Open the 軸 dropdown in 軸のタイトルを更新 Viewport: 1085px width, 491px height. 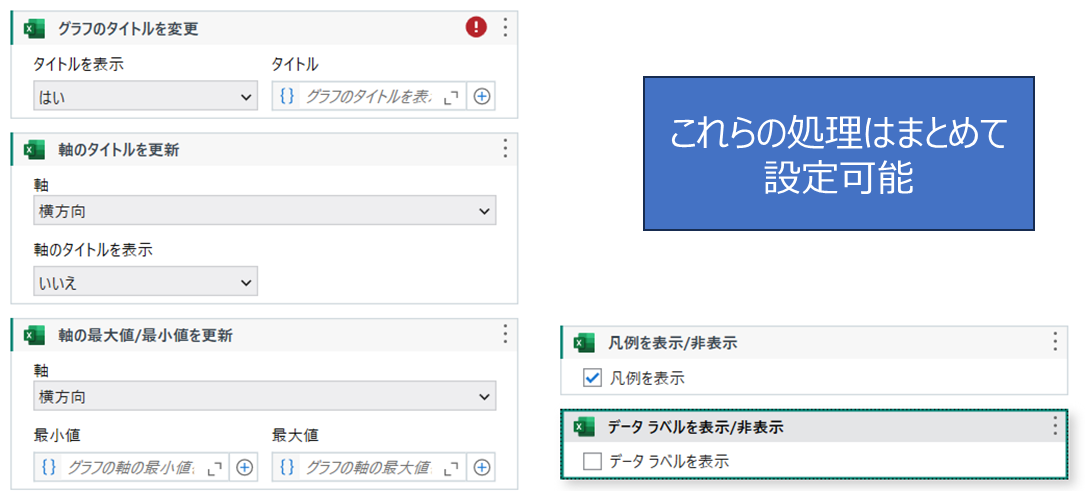point(264,211)
